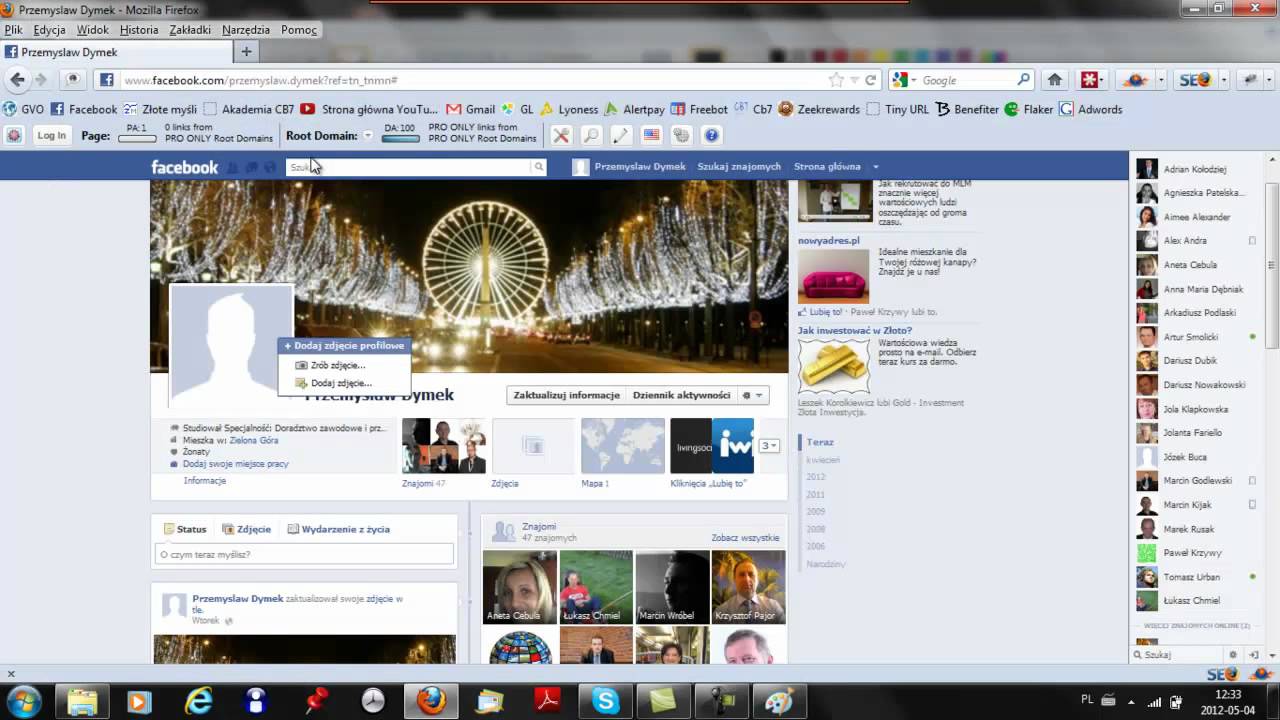Select Dodaj zdjęcie menu option
The height and width of the screenshot is (720, 1280).
[341, 383]
